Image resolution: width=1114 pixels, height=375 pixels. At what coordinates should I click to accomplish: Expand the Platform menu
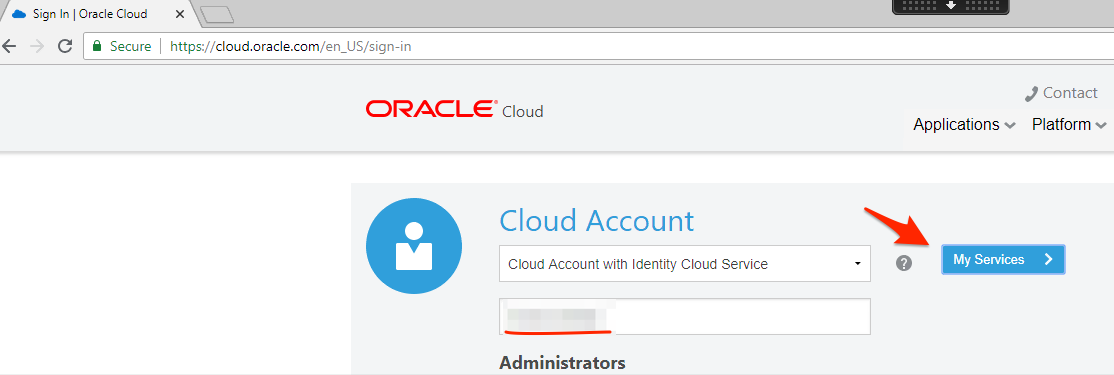[x=1069, y=125]
